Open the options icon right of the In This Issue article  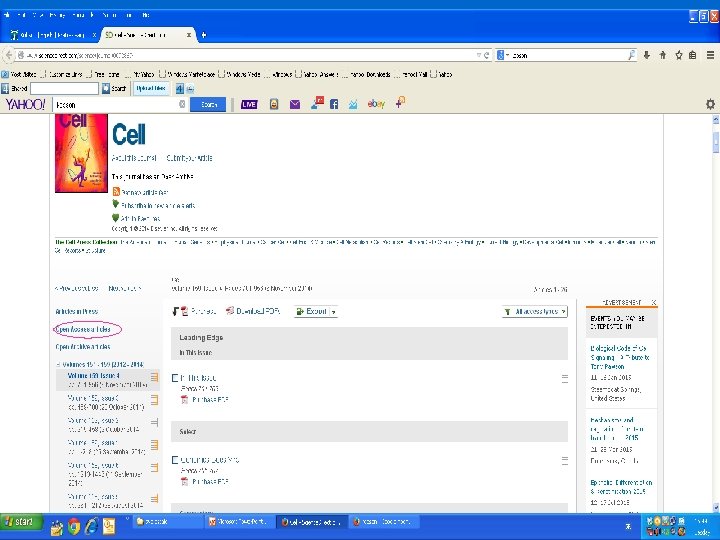pos(565,378)
